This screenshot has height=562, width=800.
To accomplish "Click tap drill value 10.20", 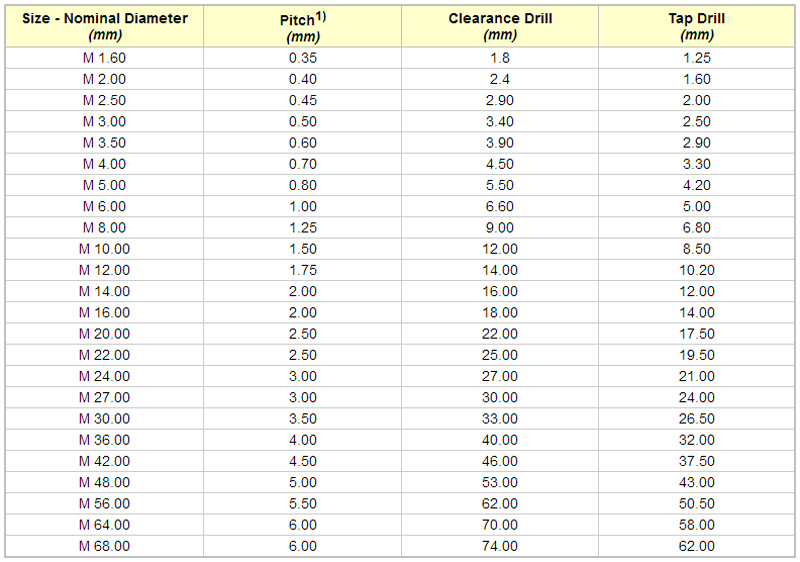I will click(696, 270).
